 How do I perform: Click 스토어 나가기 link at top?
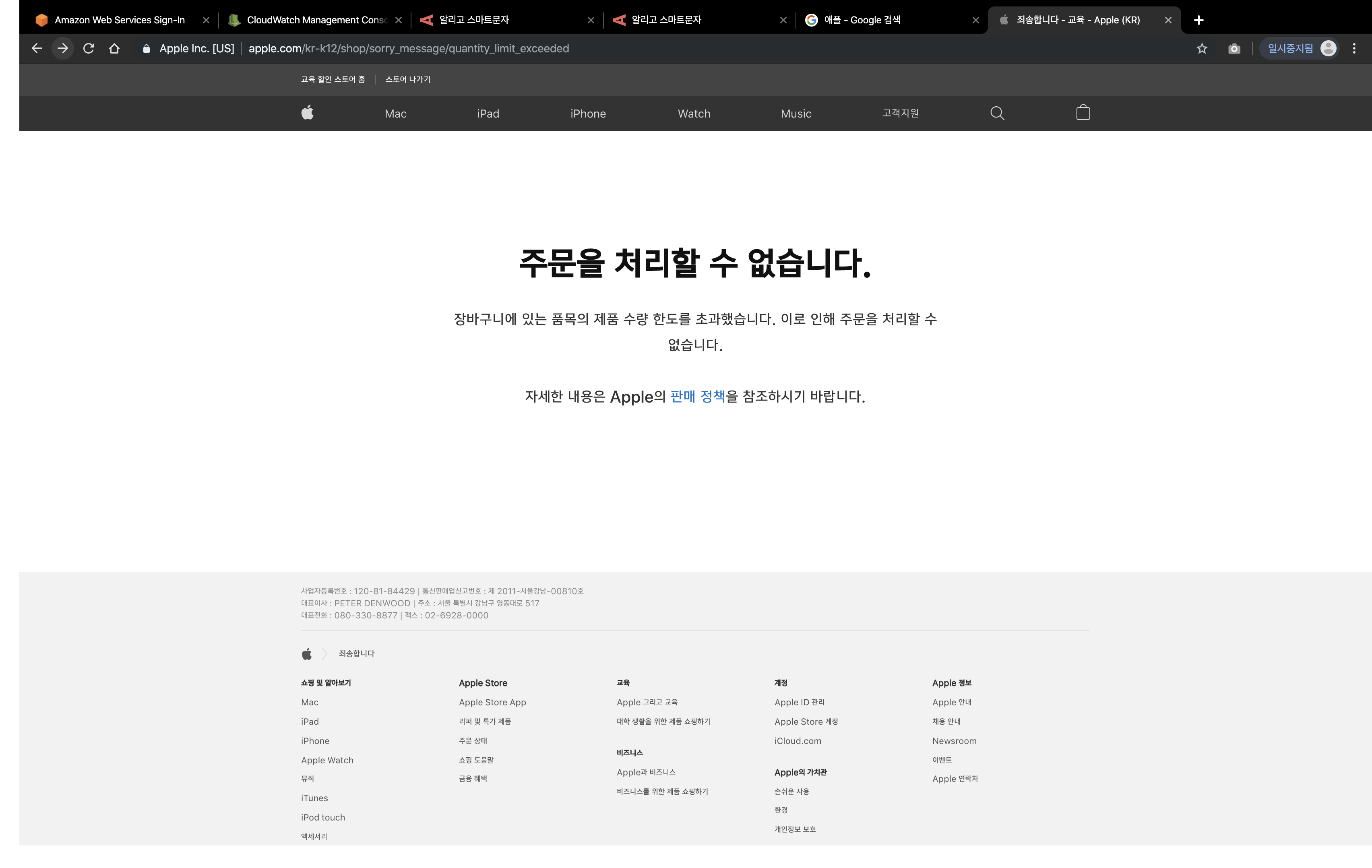408,79
